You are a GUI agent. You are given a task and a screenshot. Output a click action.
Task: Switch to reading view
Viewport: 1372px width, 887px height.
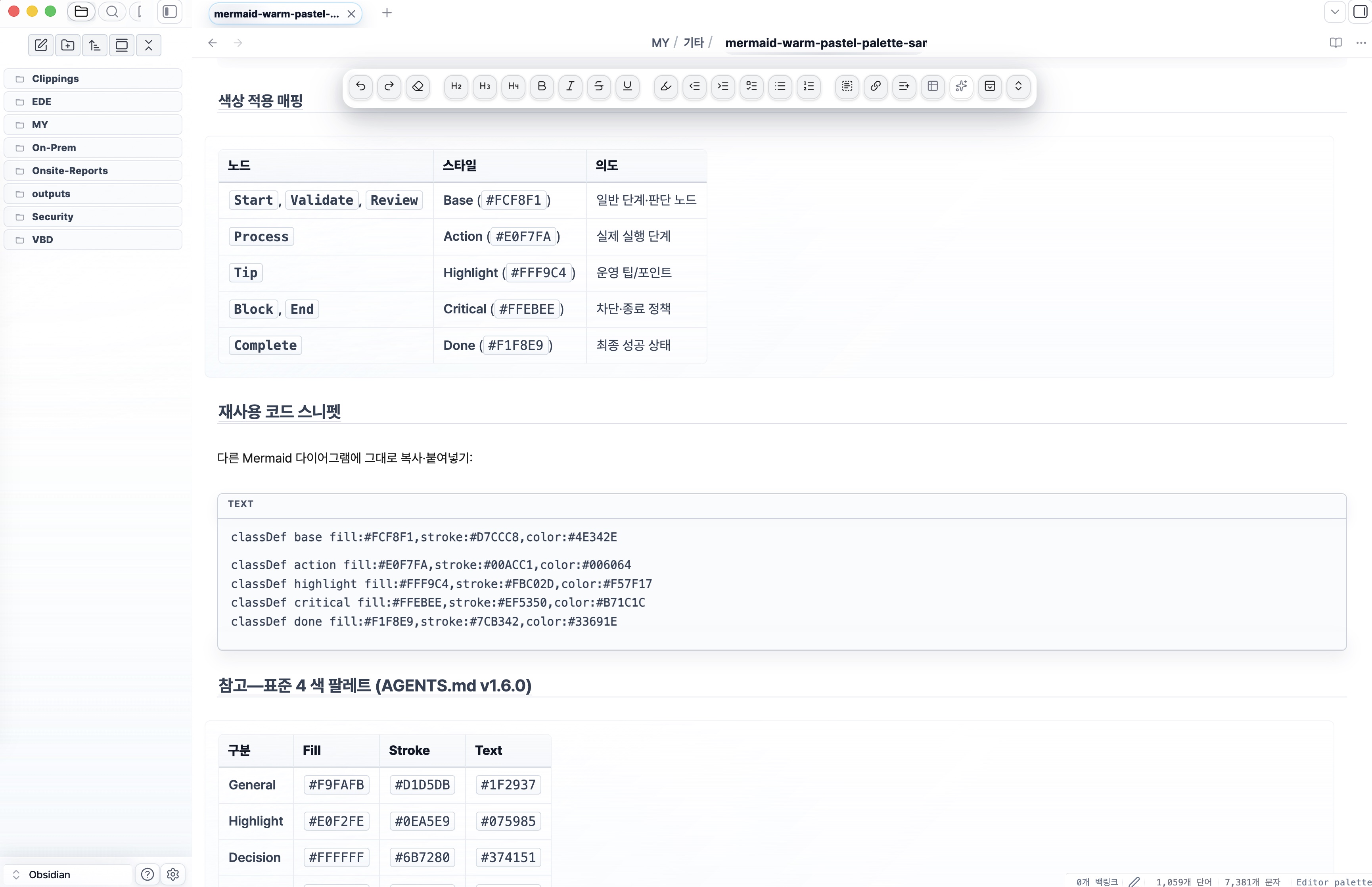pyautogui.click(x=1336, y=42)
